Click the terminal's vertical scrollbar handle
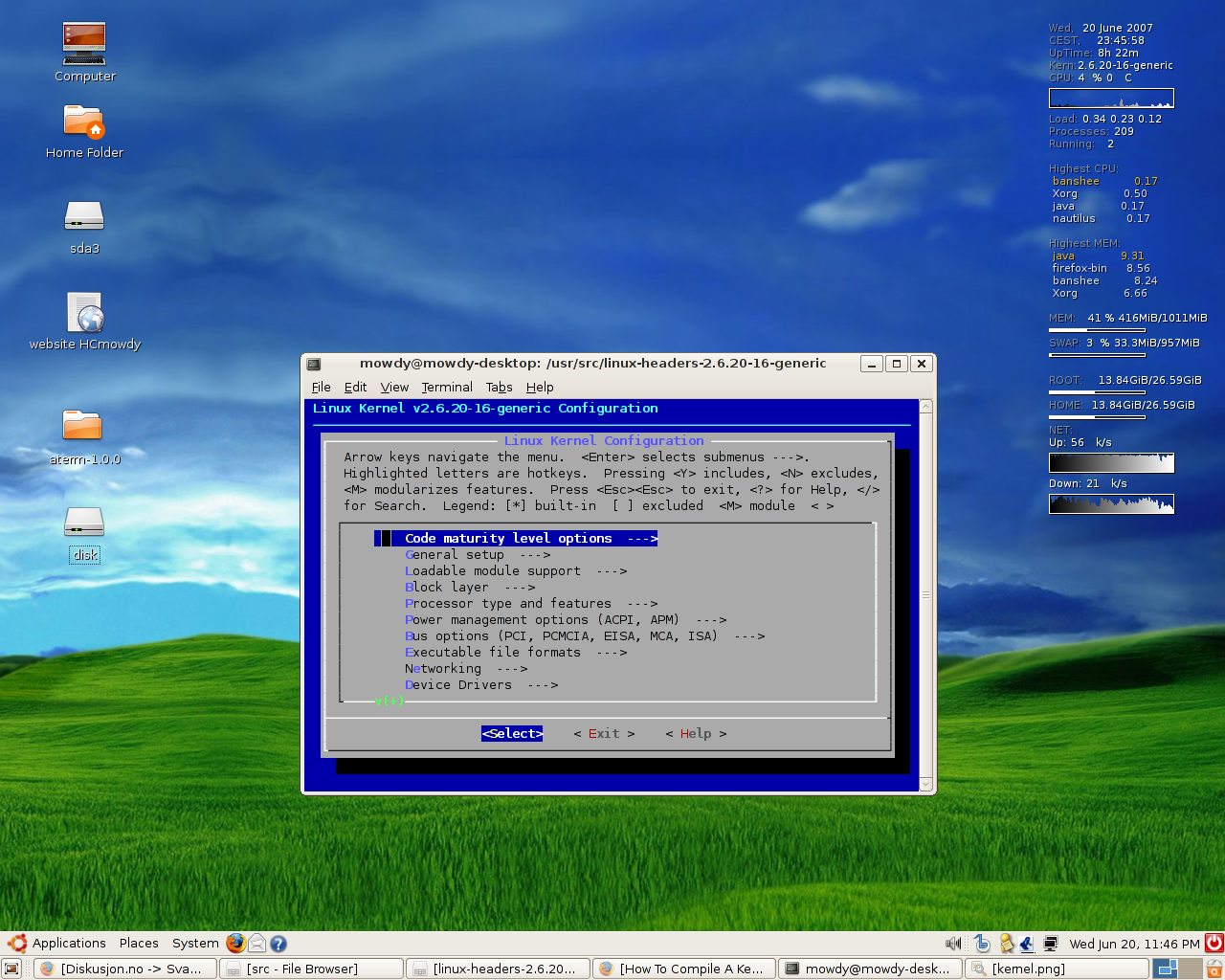This screenshot has height=980, width=1225. [925, 594]
